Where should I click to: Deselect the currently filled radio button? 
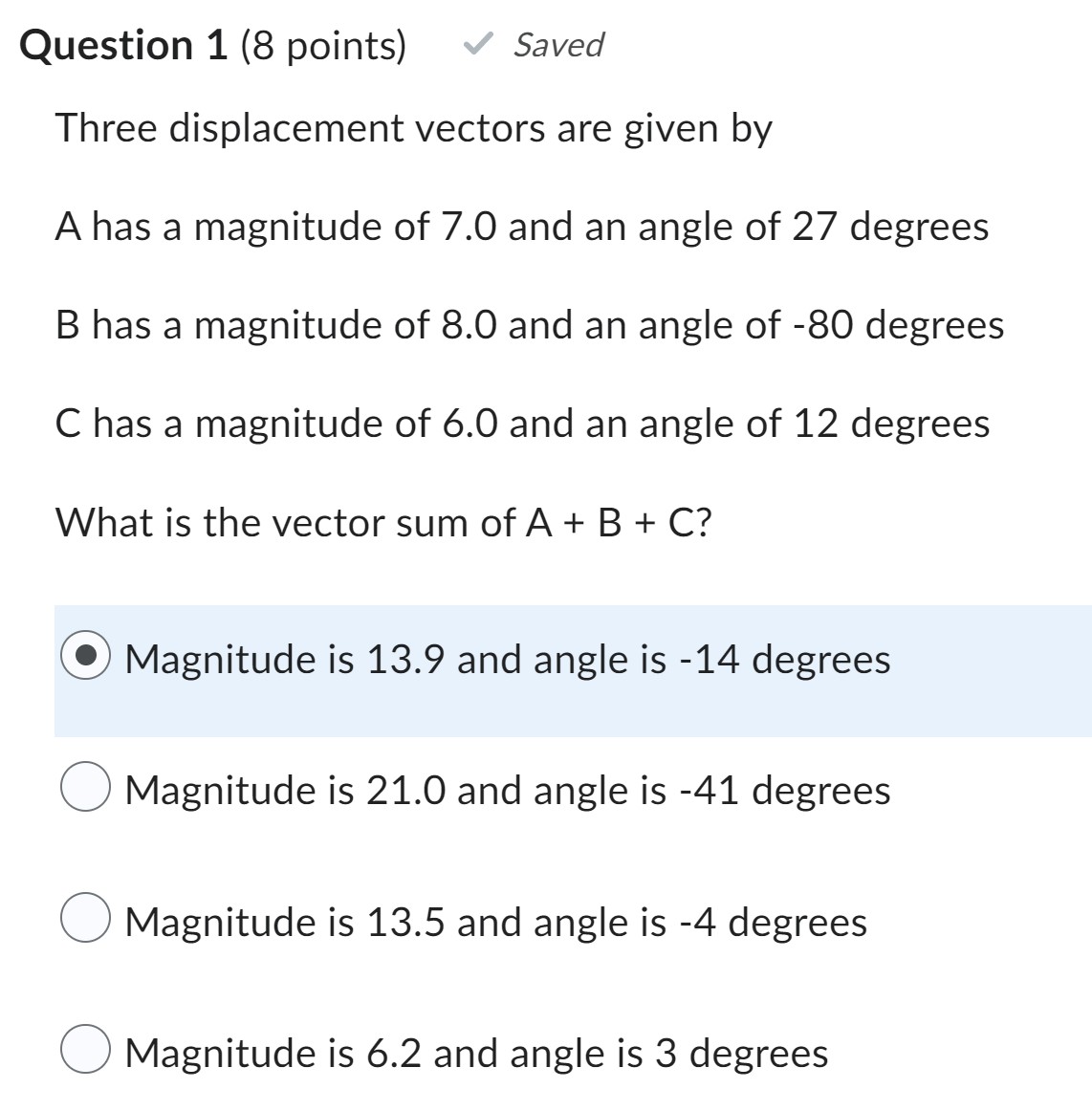pyautogui.click(x=87, y=659)
